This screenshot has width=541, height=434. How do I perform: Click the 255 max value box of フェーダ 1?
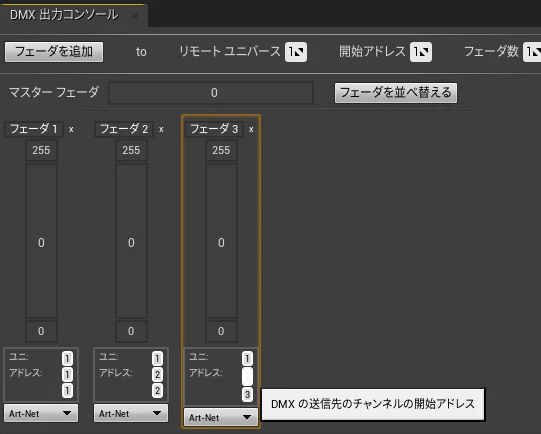click(41, 150)
